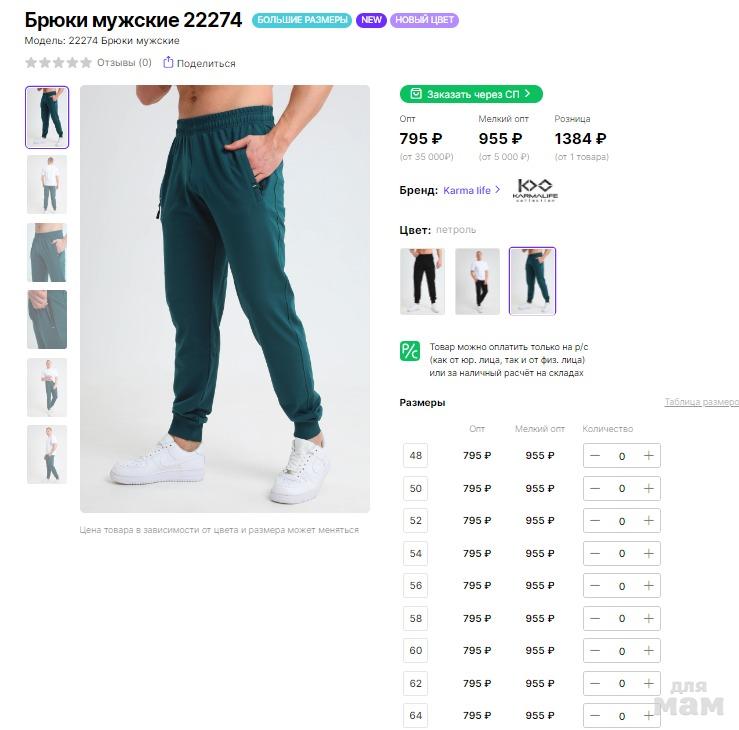The width and height of the screenshot is (739, 730).
Task: Click the fifth rating star
Action: (86, 63)
